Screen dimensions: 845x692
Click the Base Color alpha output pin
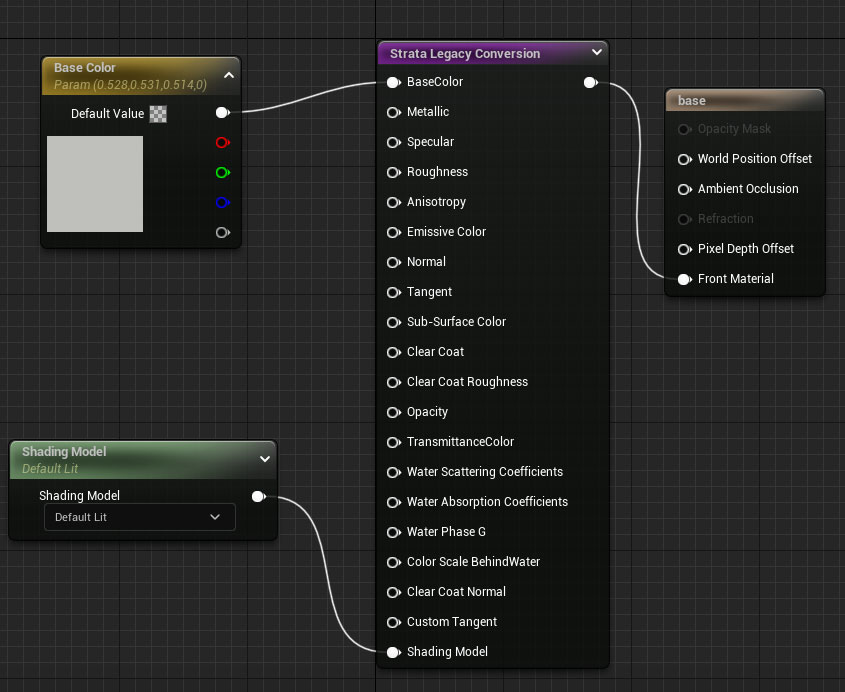[x=223, y=233]
